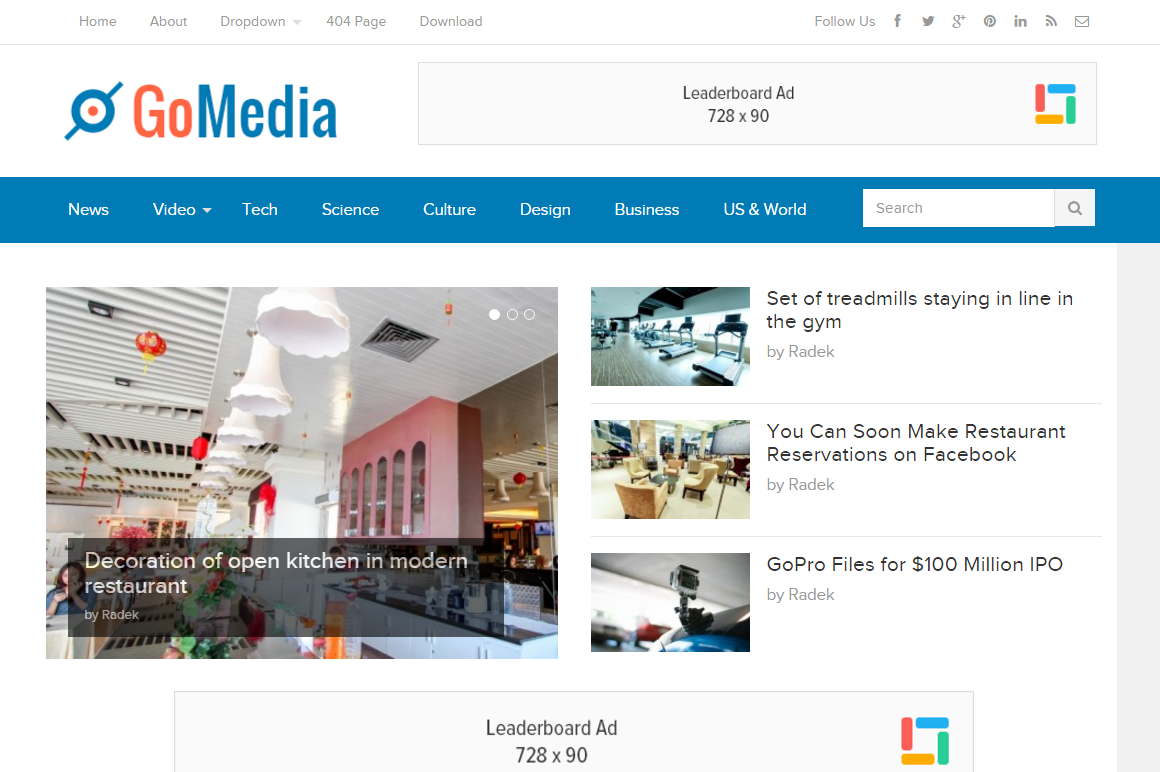Viewport: 1160px width, 772px height.
Task: Switch to the third slide dot
Action: 530,314
